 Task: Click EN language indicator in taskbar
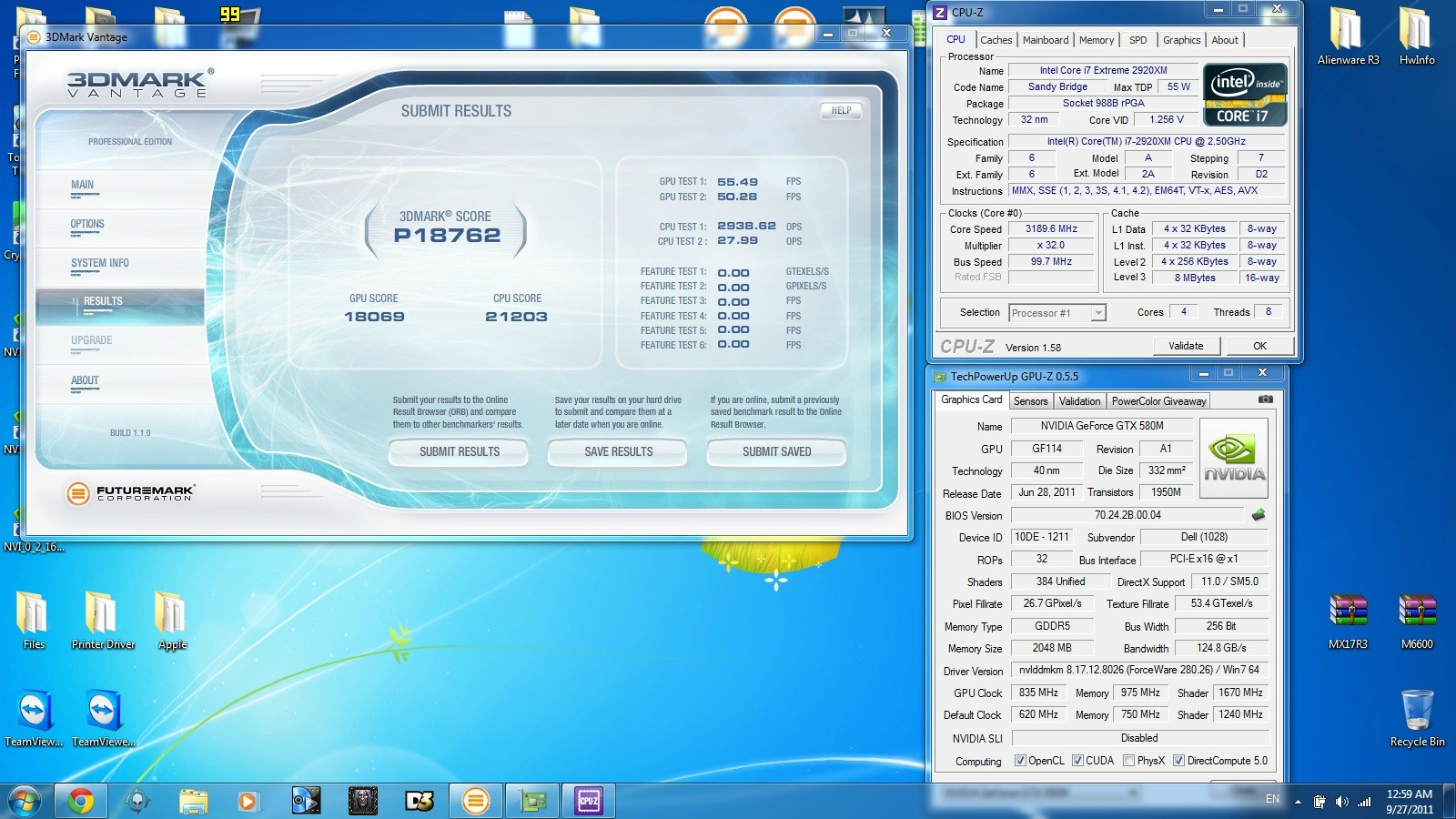click(x=1272, y=799)
